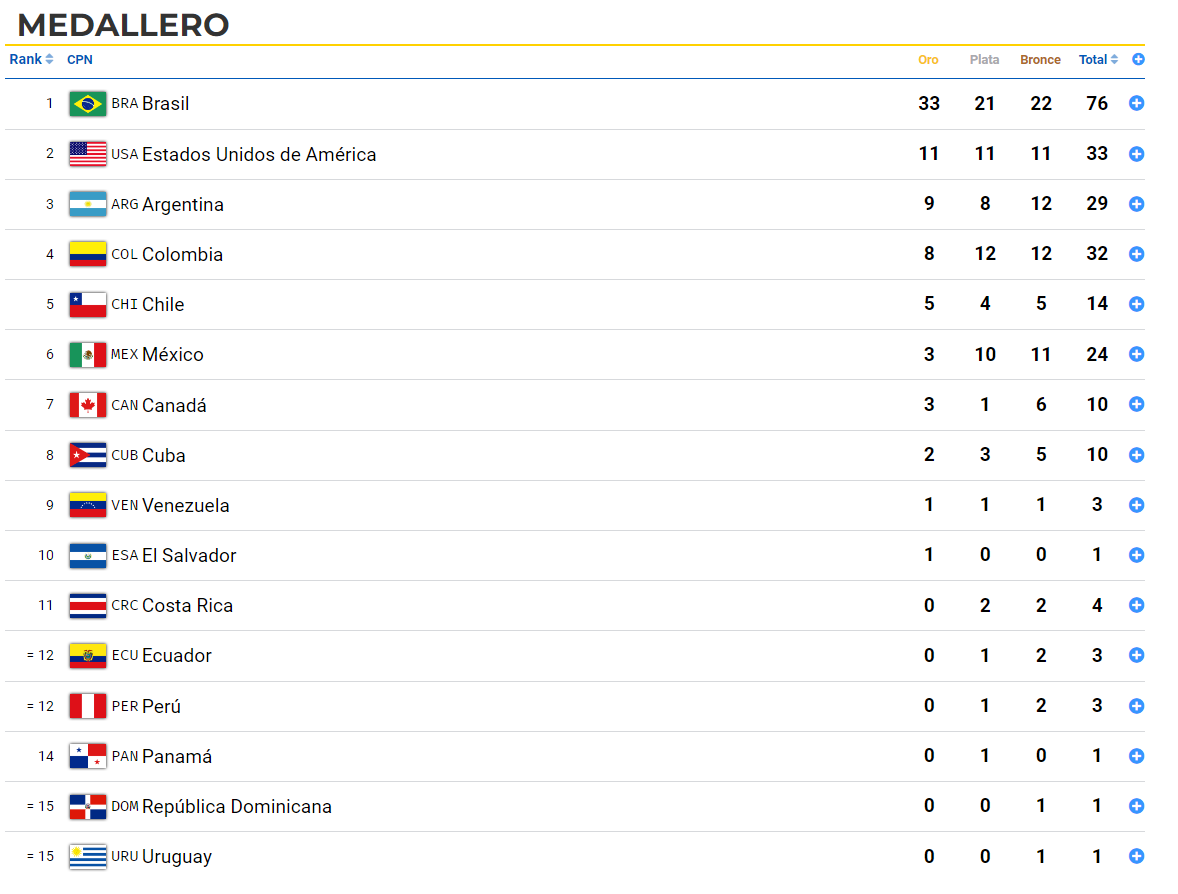Image resolution: width=1178 pixels, height=894 pixels.
Task: Expand México medal breakdown plus icon
Action: click(x=1136, y=354)
